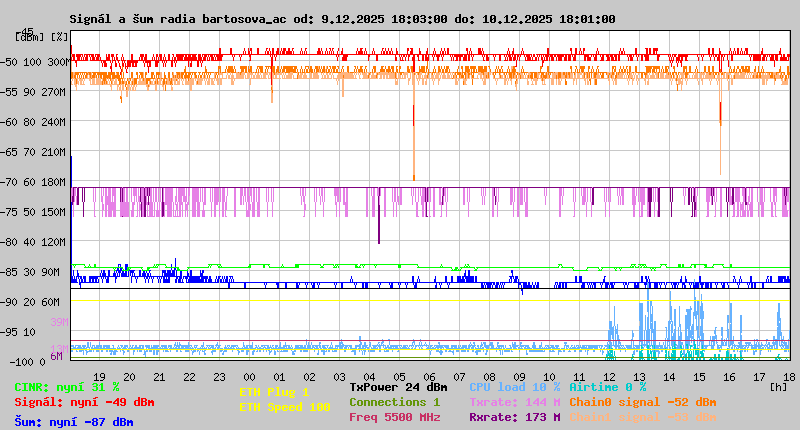Click the blue Šum legend entry
This screenshot has width=800, height=430.
74,422
